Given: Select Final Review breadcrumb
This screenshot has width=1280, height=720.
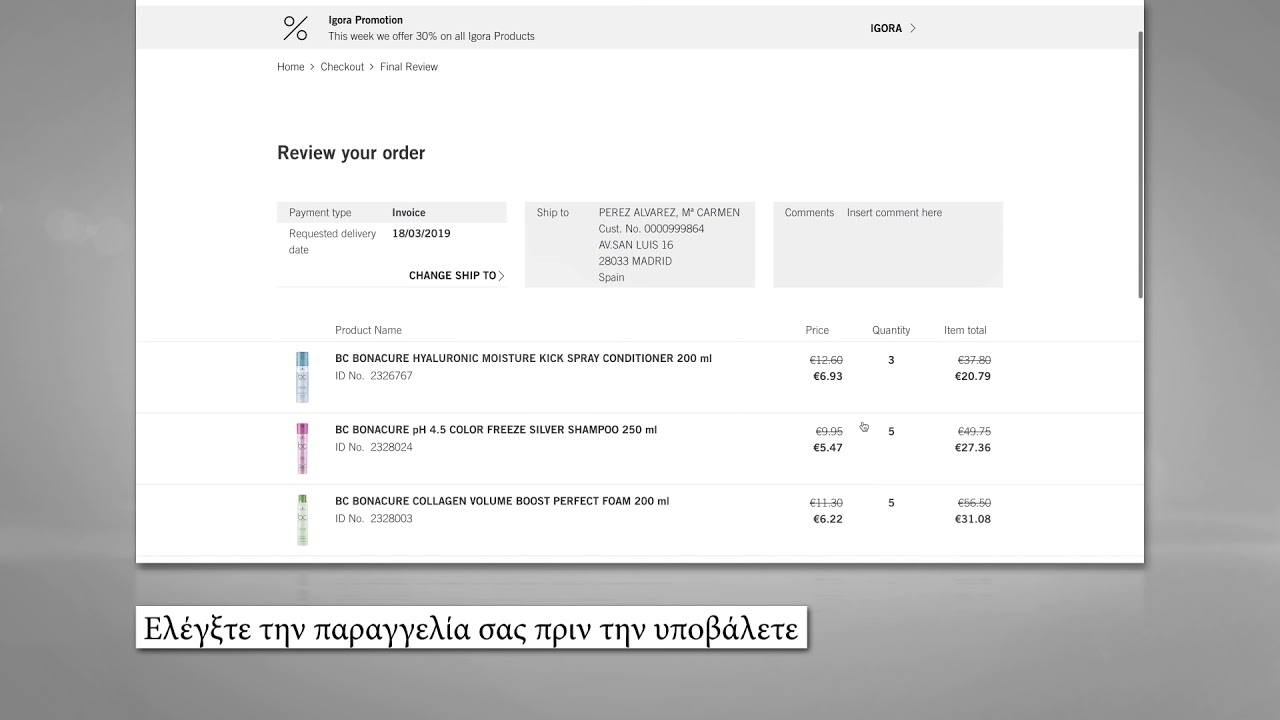Looking at the screenshot, I should pos(409,67).
